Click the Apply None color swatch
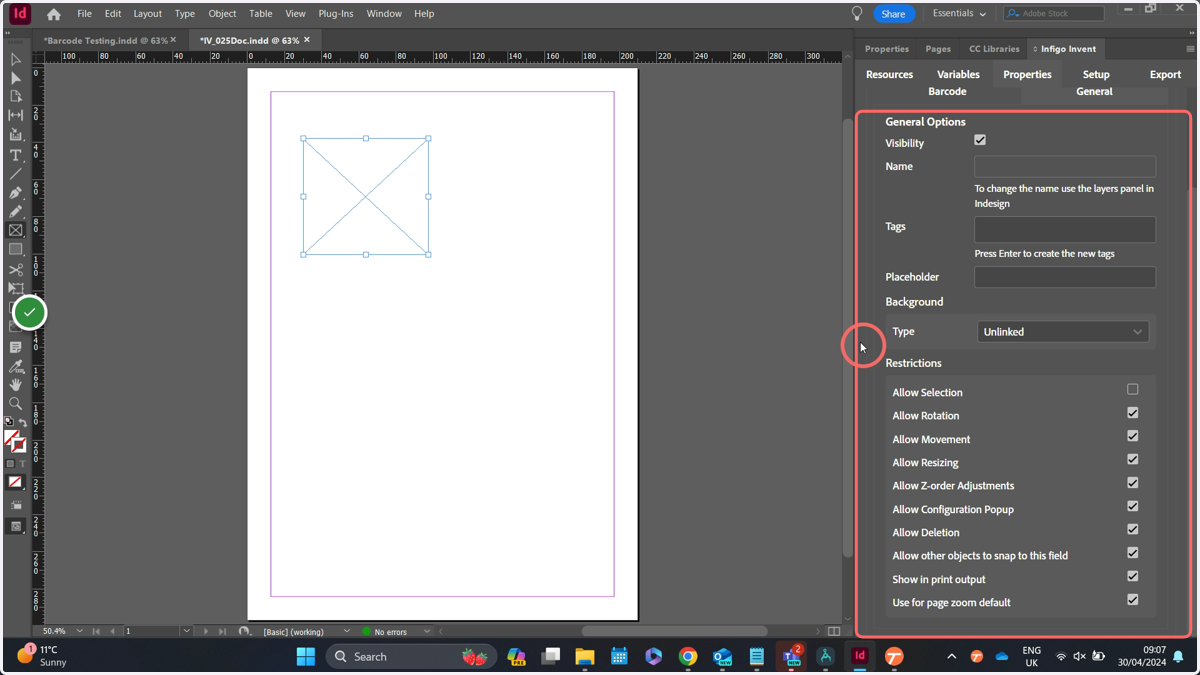The width and height of the screenshot is (1200, 675). 15,482
